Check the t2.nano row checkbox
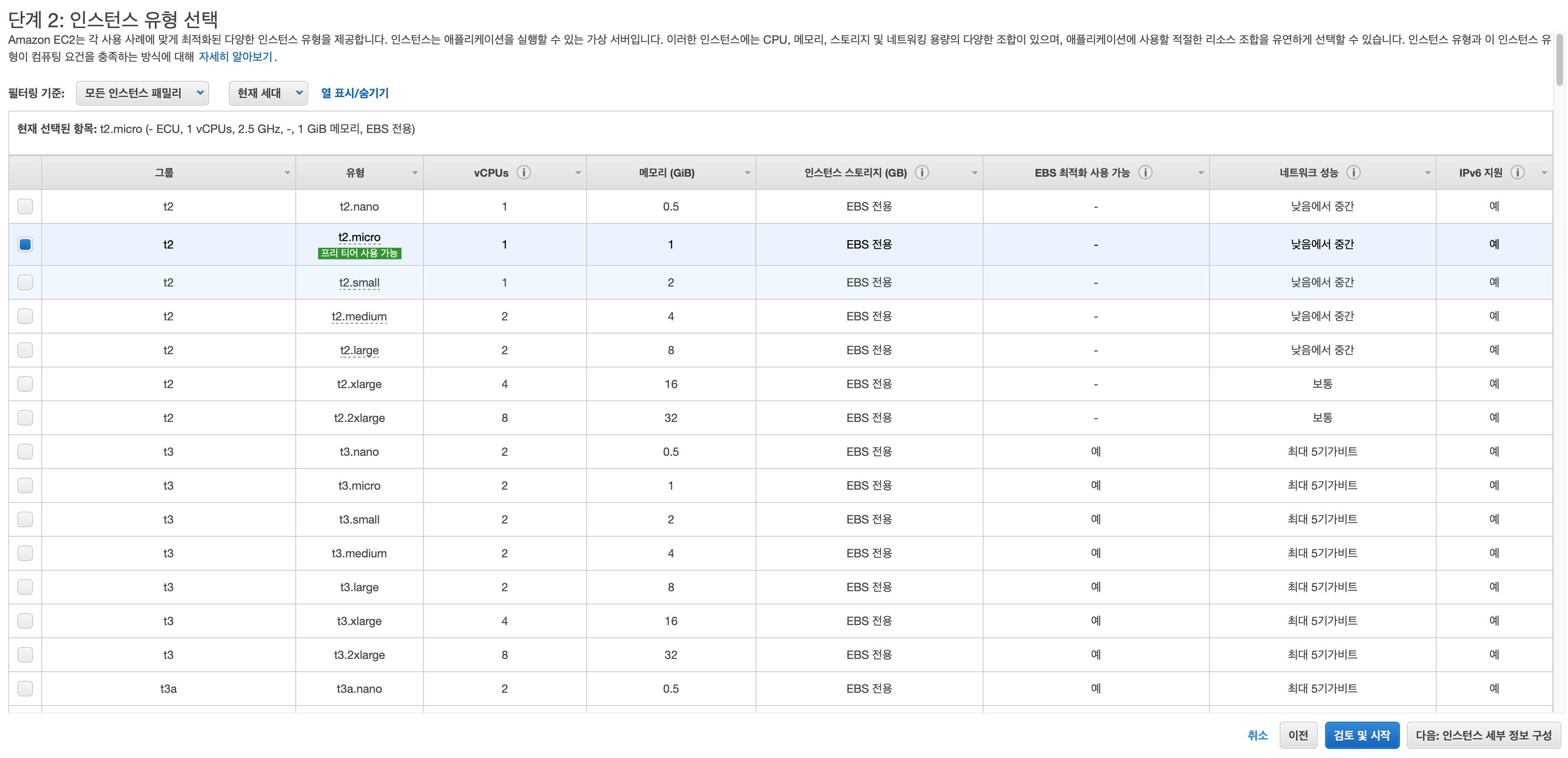 [x=25, y=206]
